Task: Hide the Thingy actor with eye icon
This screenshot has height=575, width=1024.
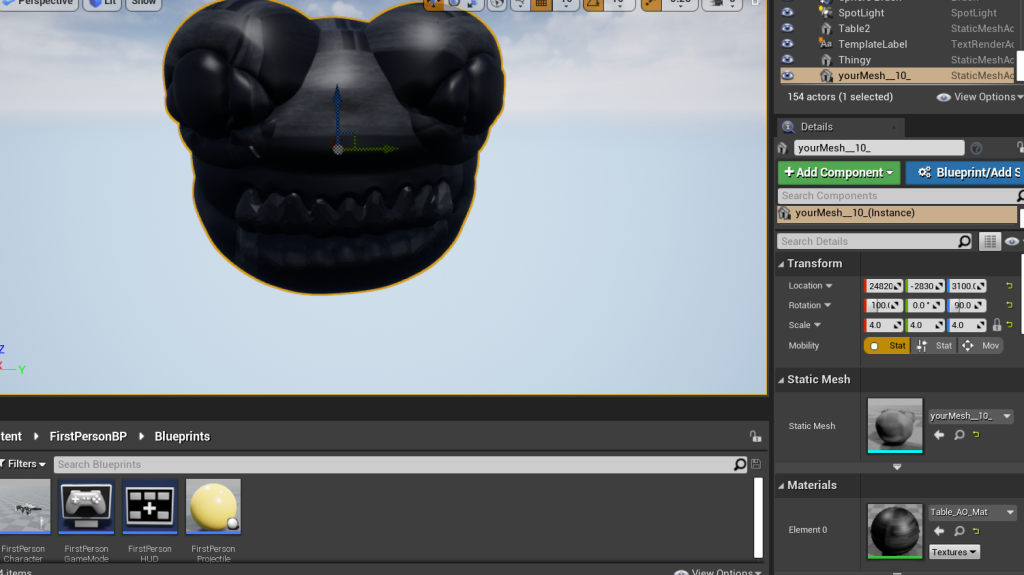Action: tap(787, 60)
